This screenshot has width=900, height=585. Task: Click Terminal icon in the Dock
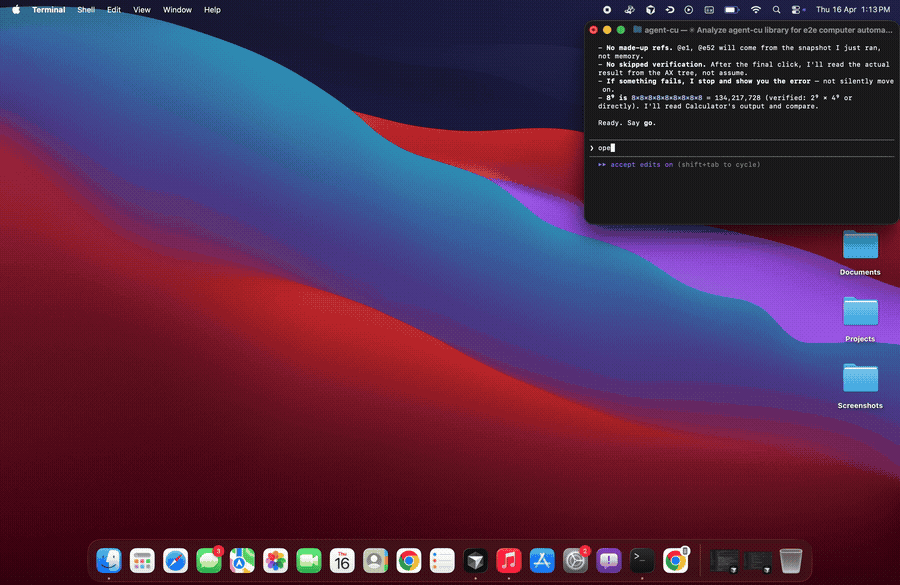point(642,560)
